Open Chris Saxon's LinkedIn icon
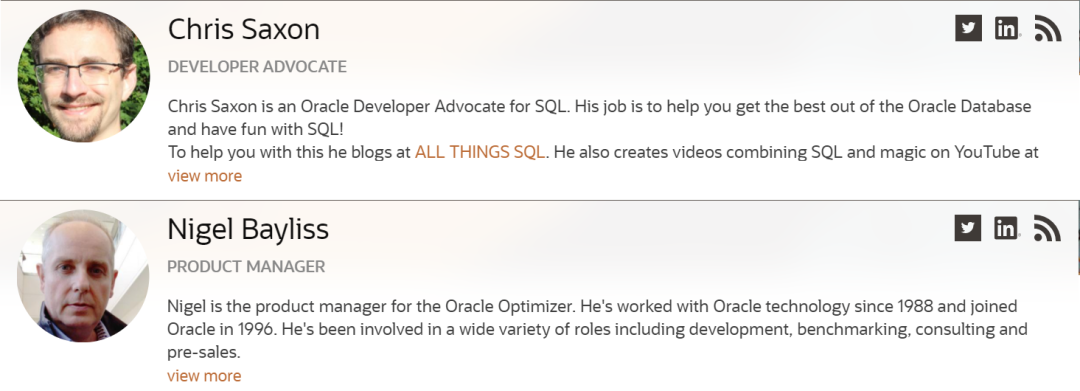Screen dimensions: 1080x391 point(1006,28)
